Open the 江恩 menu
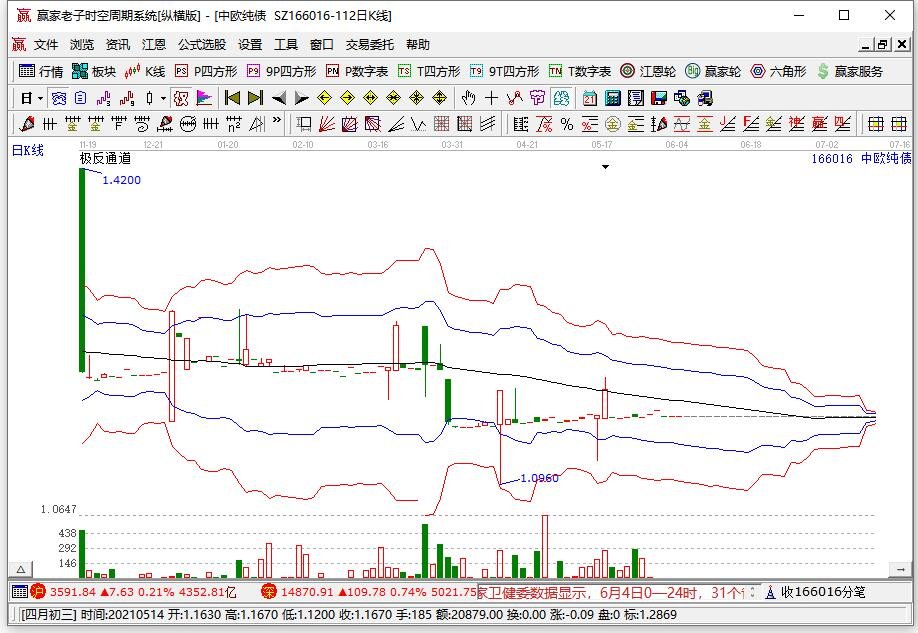The height and width of the screenshot is (633, 918). tap(154, 45)
